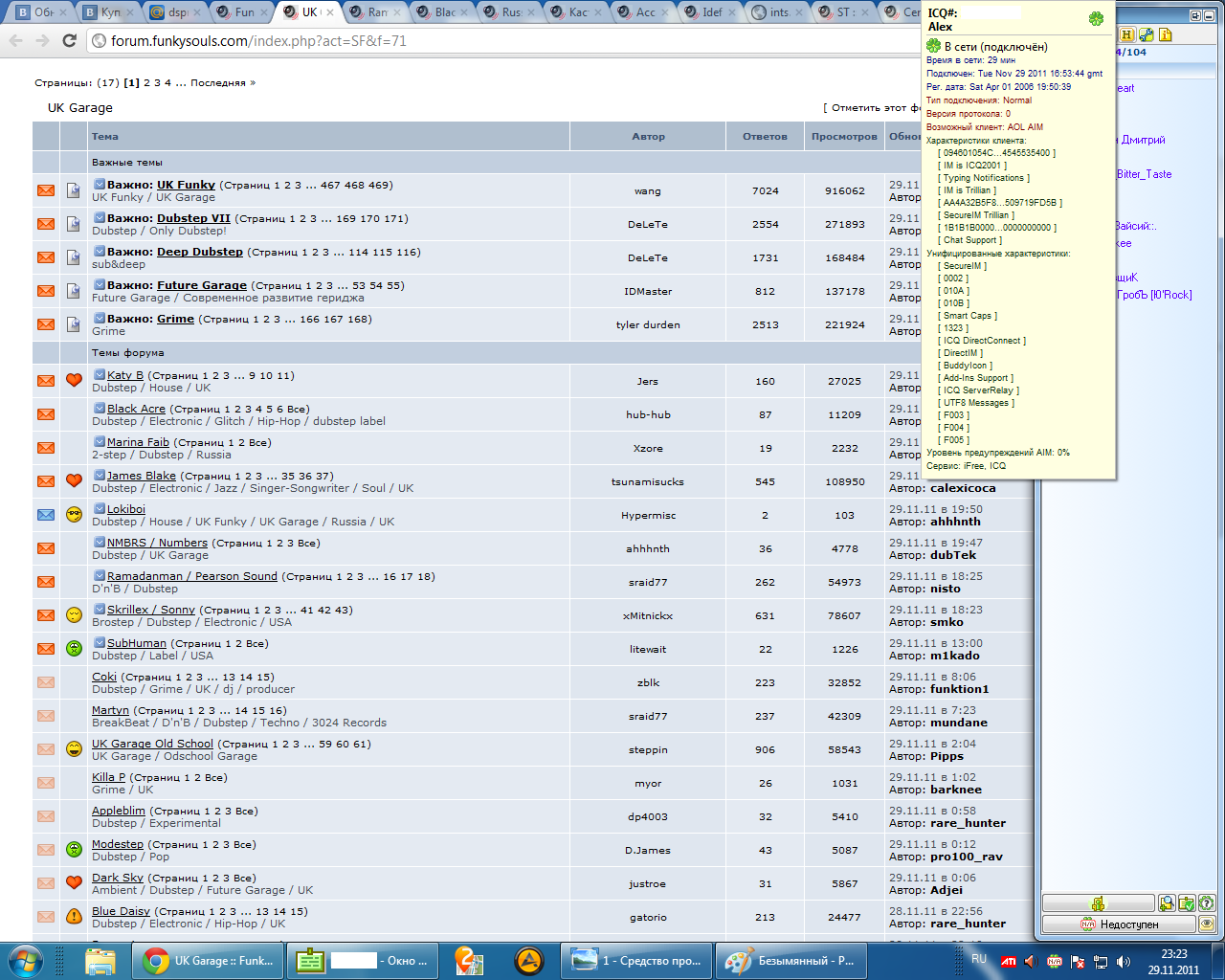Switch to the 'Ran' browser tab
The image size is (1225, 980).
374,12
